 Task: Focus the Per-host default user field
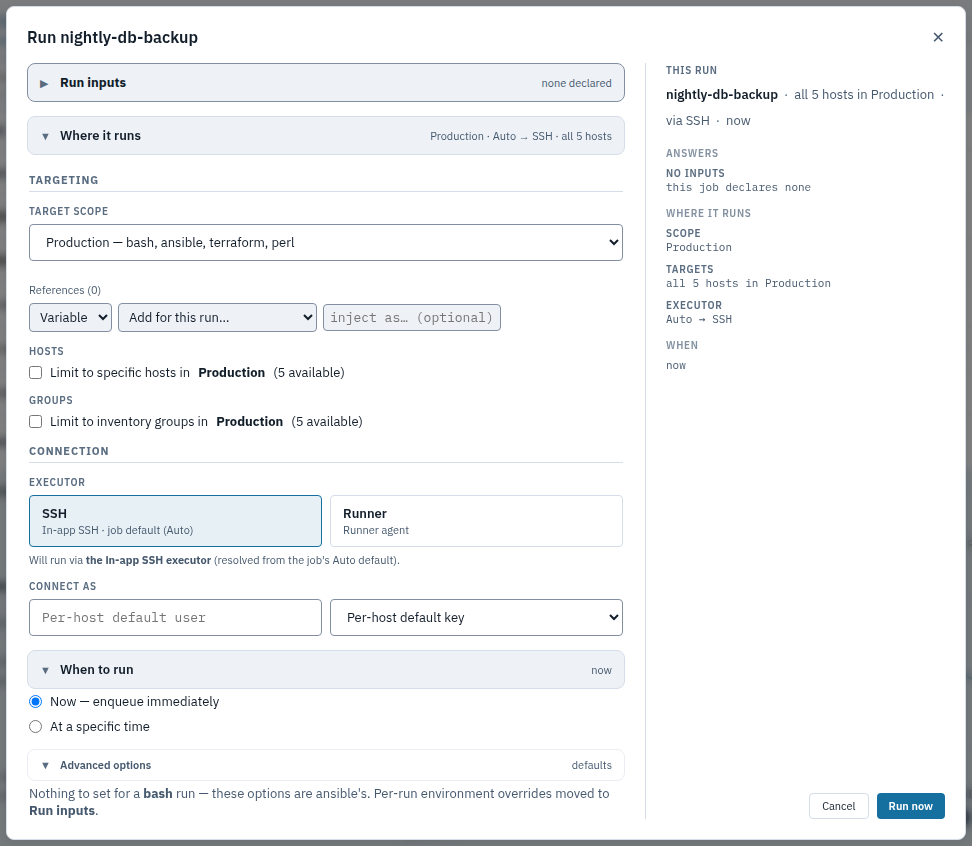click(x=175, y=617)
